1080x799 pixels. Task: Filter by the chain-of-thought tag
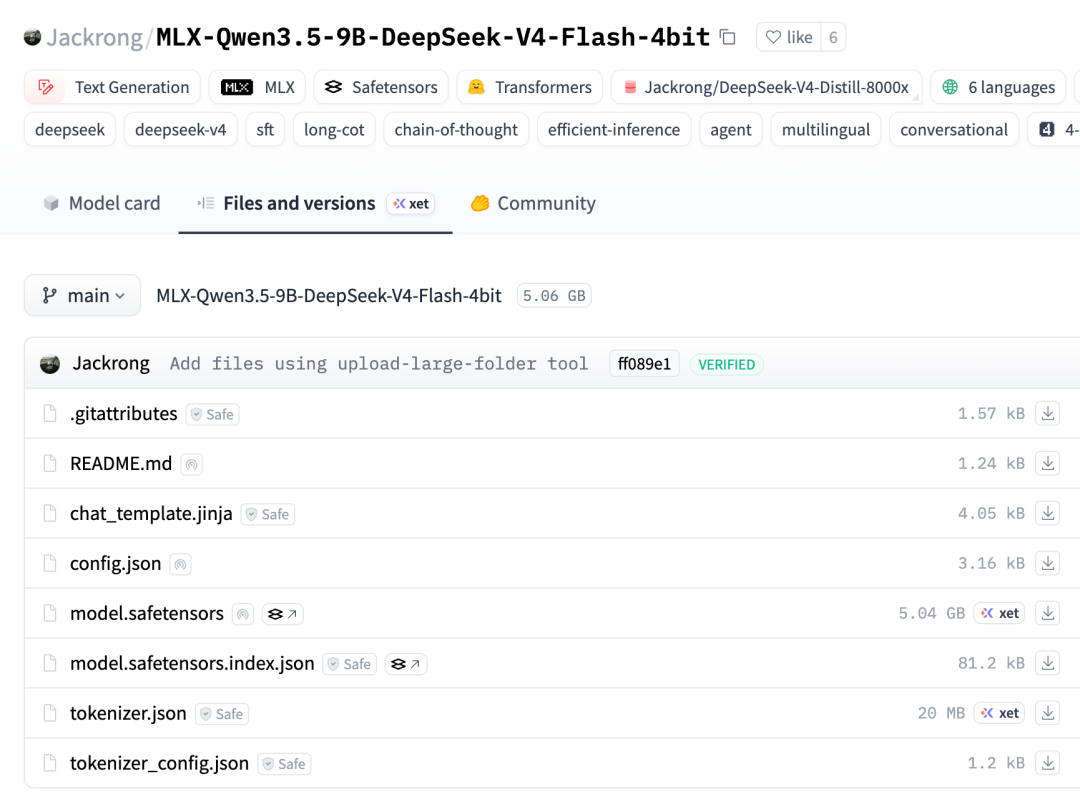coord(456,130)
